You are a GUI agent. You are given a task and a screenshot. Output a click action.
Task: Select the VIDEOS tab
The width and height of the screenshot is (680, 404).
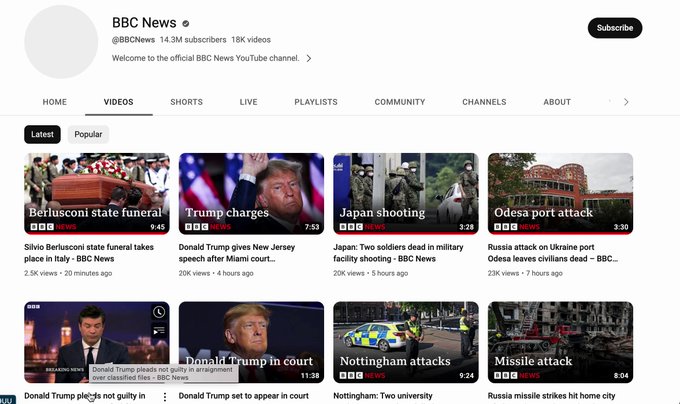click(118, 102)
